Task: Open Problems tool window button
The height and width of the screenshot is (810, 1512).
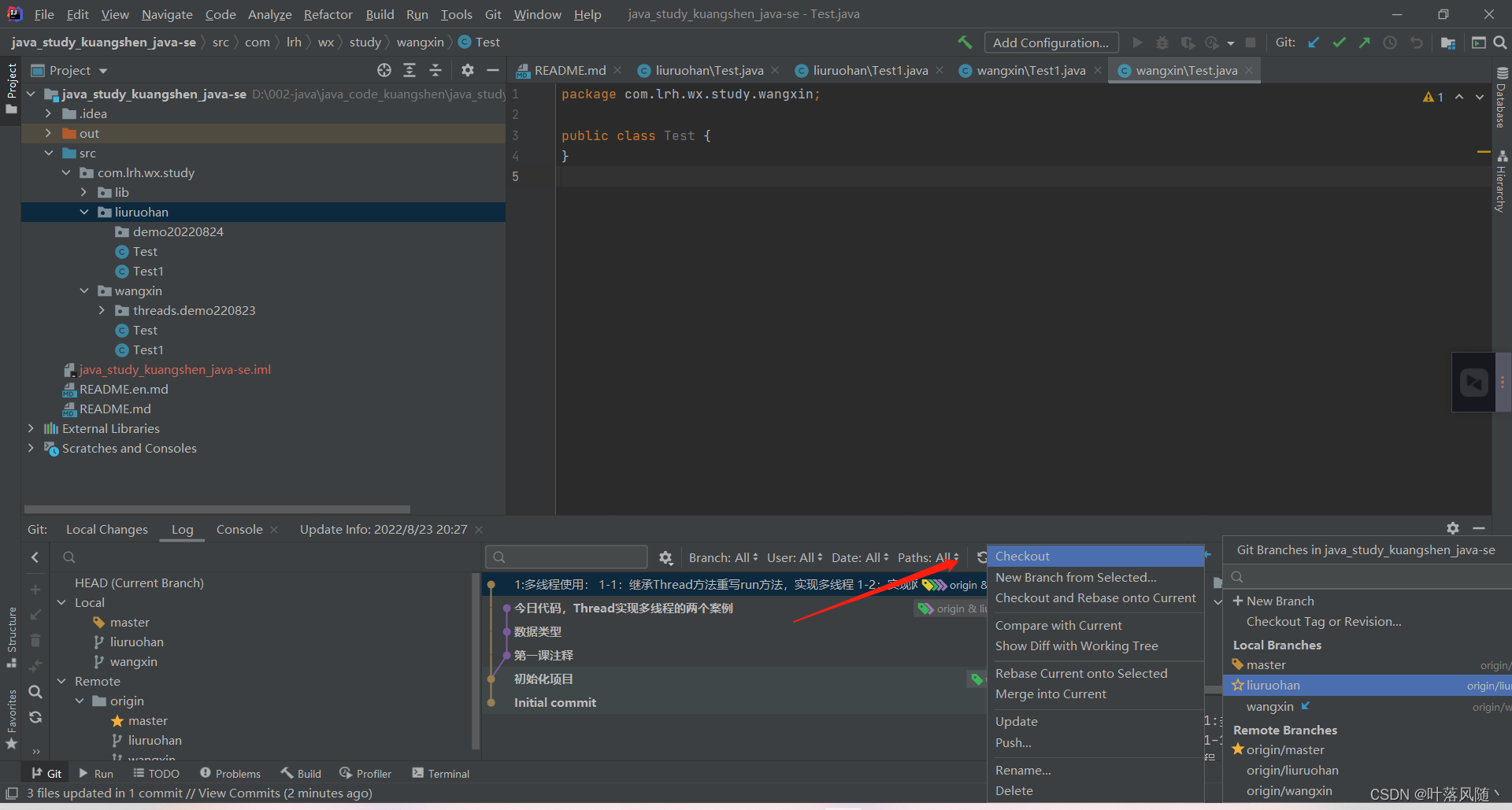Action: click(x=230, y=774)
